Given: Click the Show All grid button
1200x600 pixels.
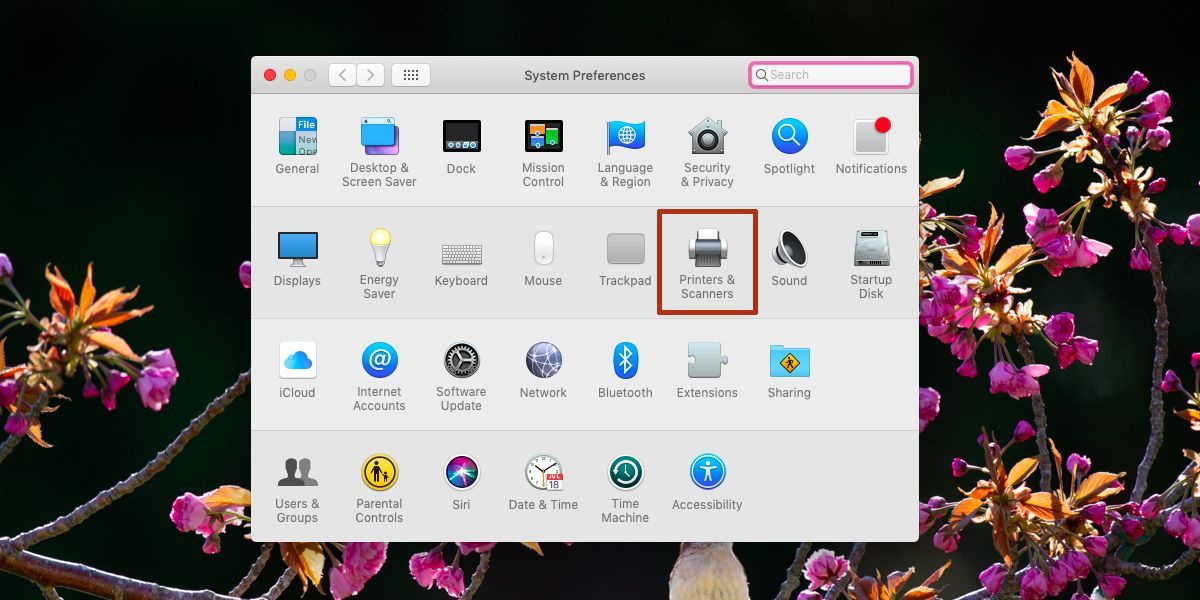Looking at the screenshot, I should [x=411, y=75].
